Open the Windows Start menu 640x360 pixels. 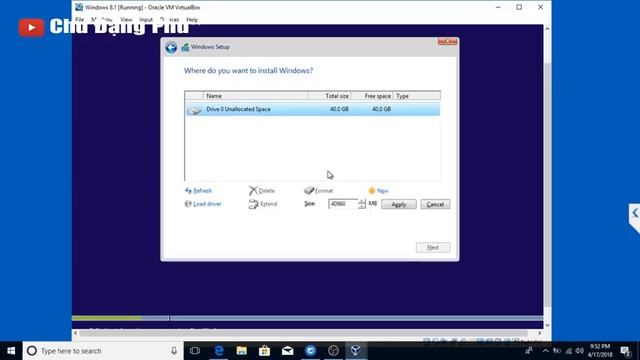[11, 351]
